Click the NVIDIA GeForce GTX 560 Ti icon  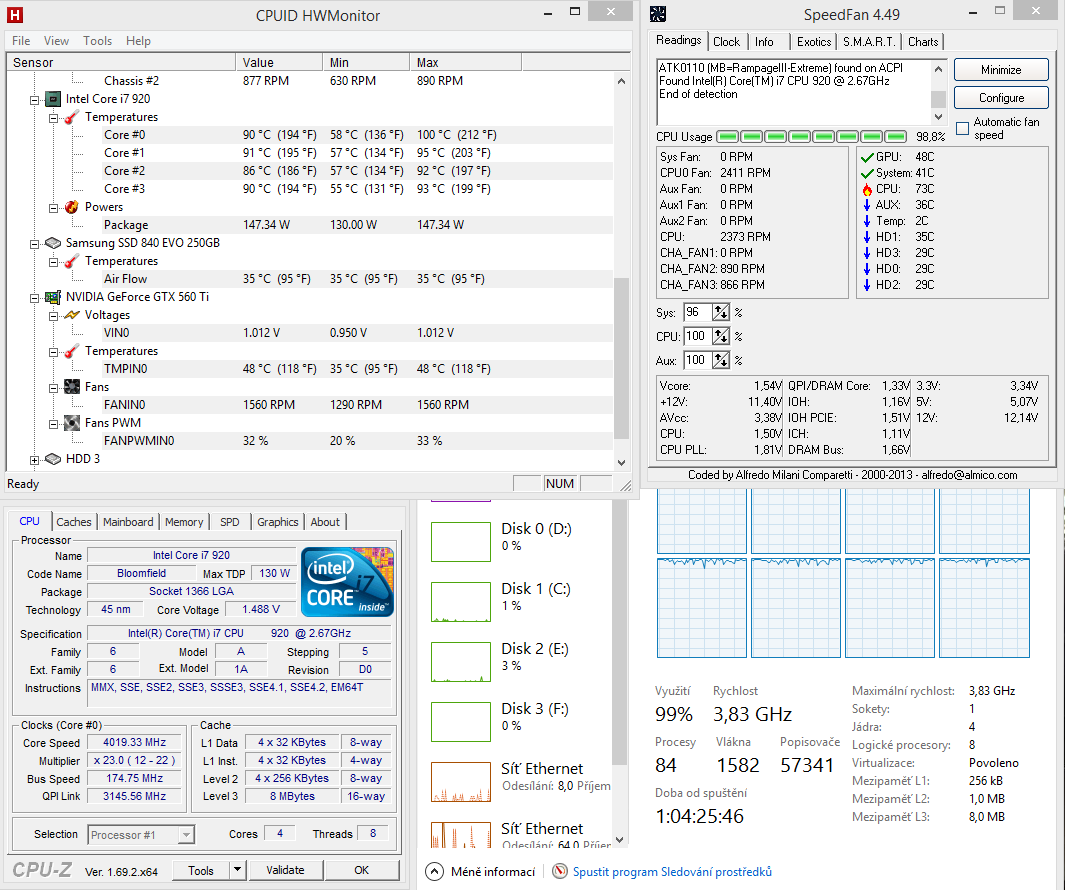click(53, 297)
